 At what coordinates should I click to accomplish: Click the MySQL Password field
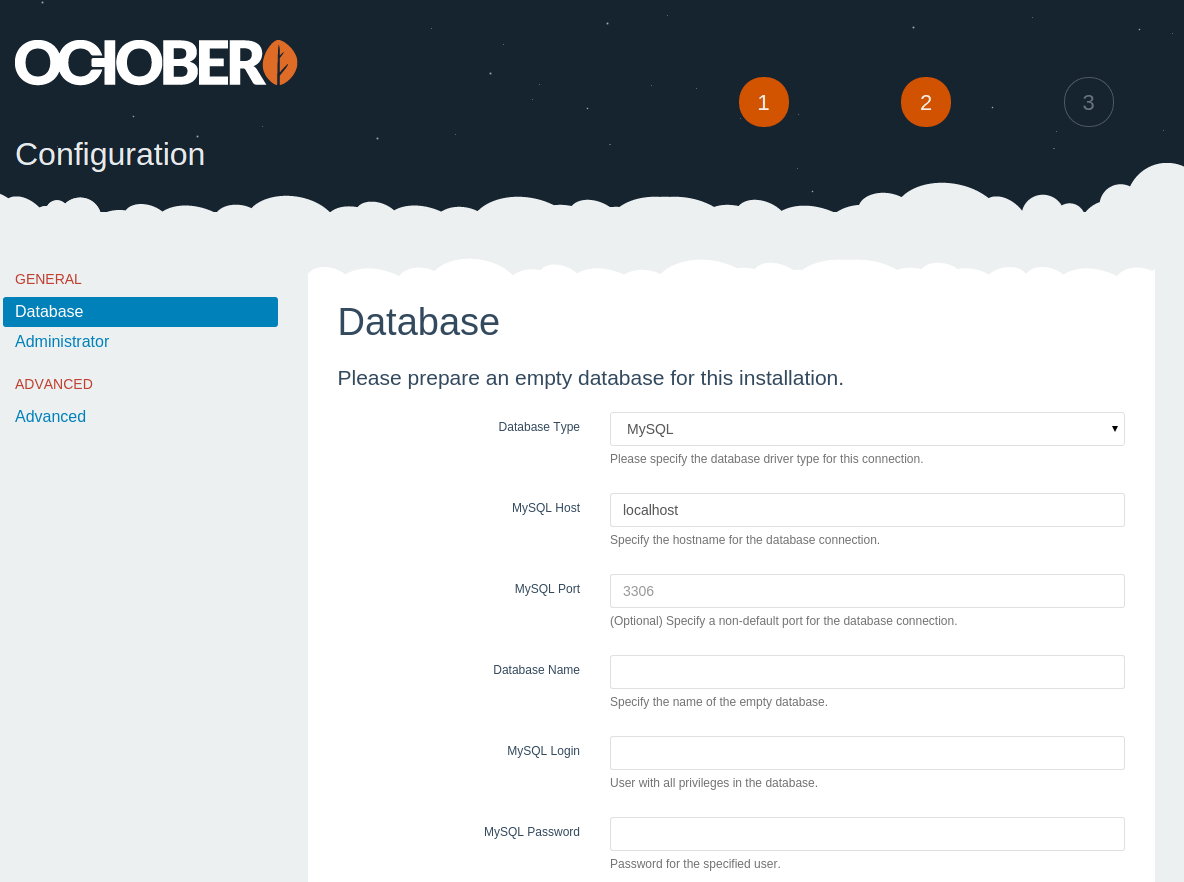click(867, 834)
